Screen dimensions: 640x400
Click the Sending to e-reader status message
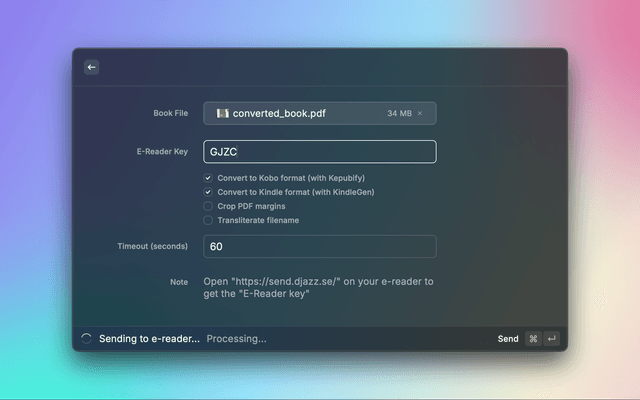point(149,339)
